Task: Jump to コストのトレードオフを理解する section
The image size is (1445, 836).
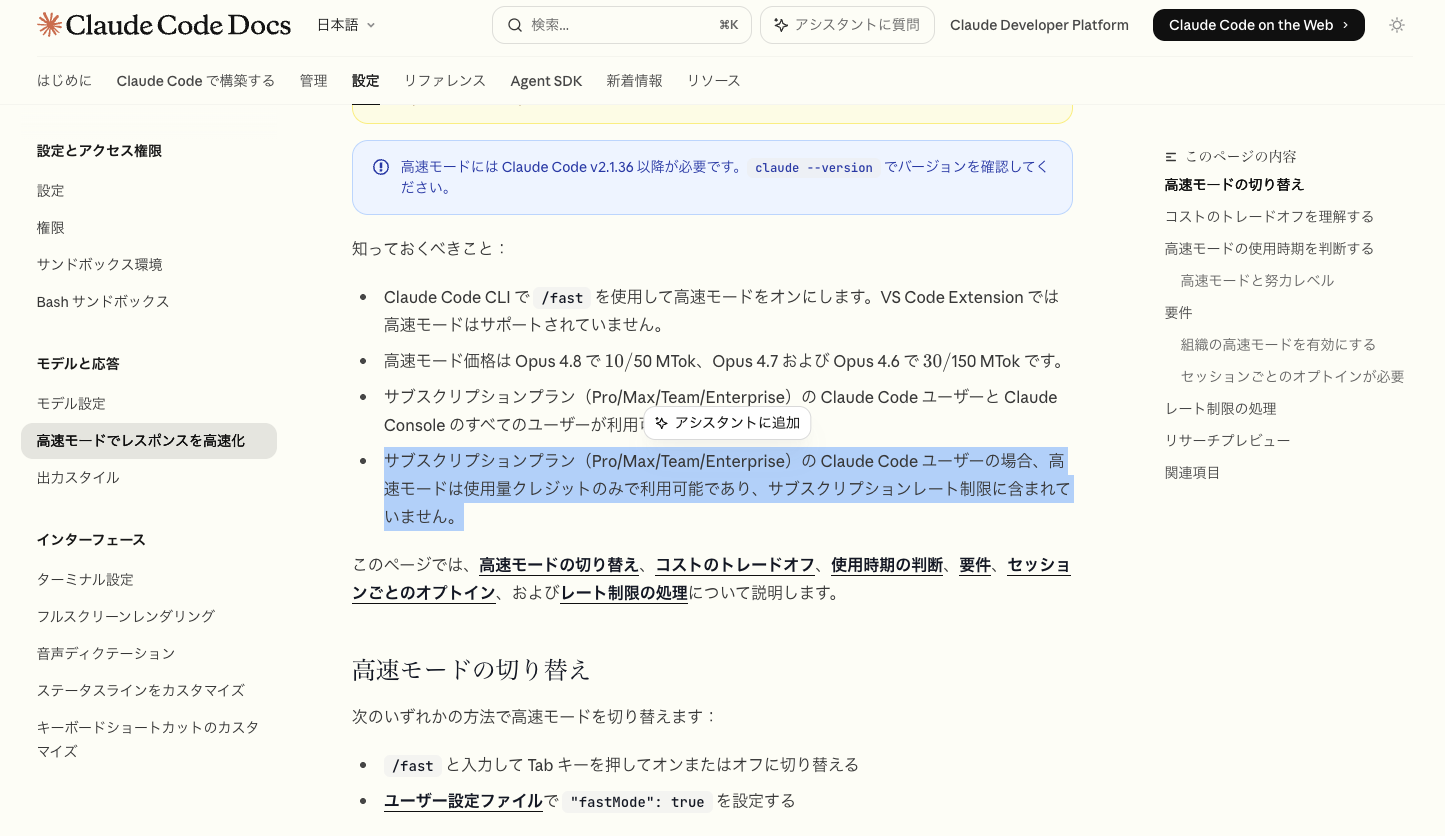Action: click(x=1269, y=217)
